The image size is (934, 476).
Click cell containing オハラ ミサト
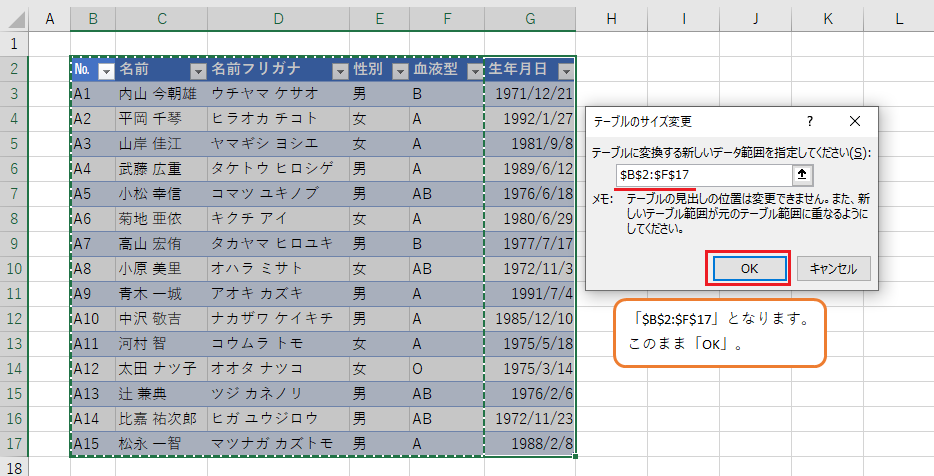tap(279, 269)
